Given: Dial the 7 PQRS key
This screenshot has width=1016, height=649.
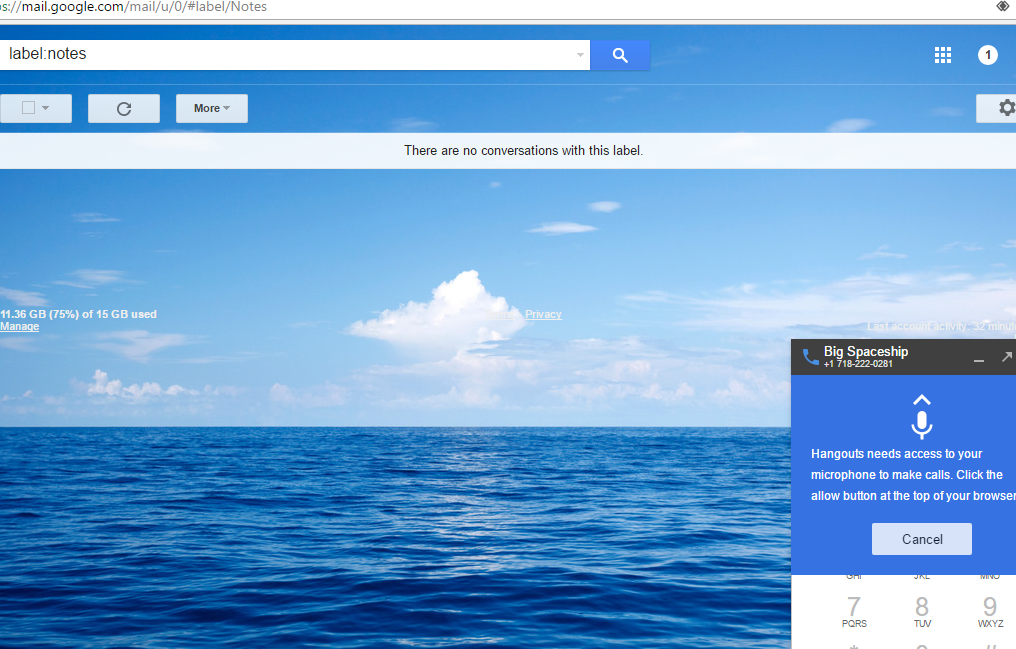Looking at the screenshot, I should click(854, 611).
